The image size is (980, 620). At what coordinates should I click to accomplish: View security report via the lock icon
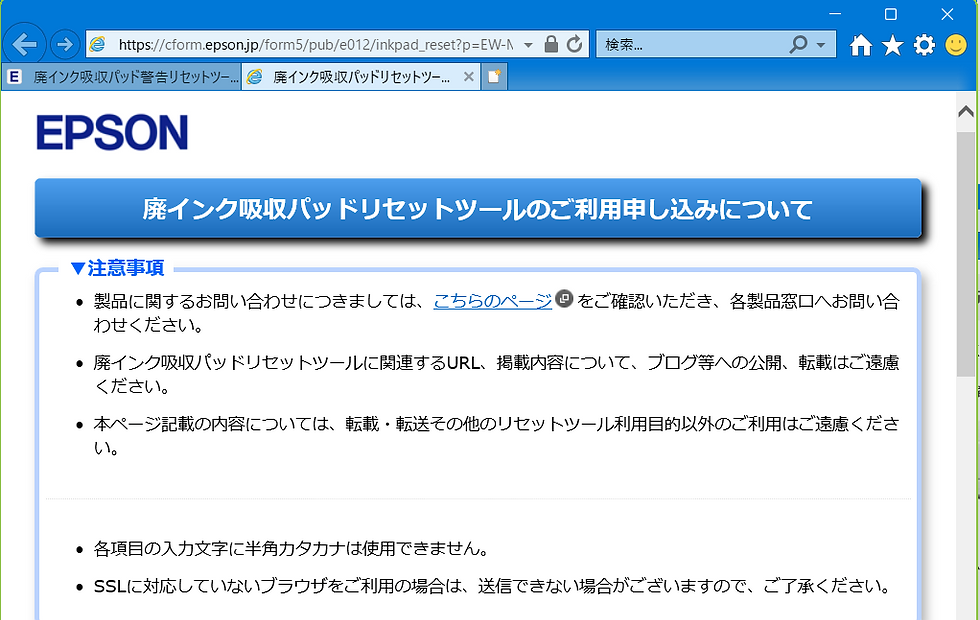(x=551, y=44)
